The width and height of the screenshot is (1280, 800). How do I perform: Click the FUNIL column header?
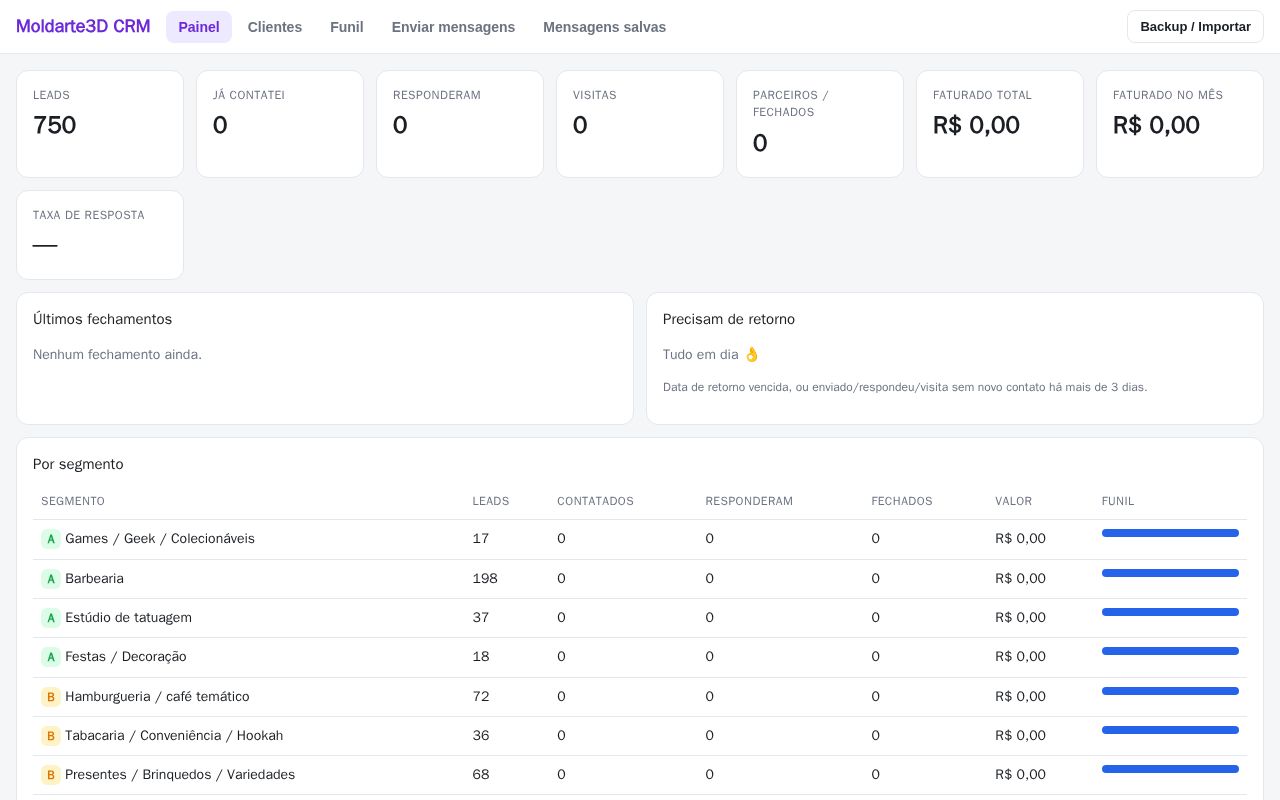point(1118,501)
